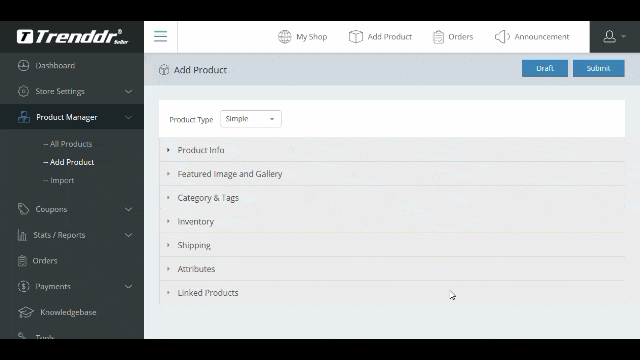Expand the Featured Image and Gallery section
640x360 pixels.
tap(392, 174)
